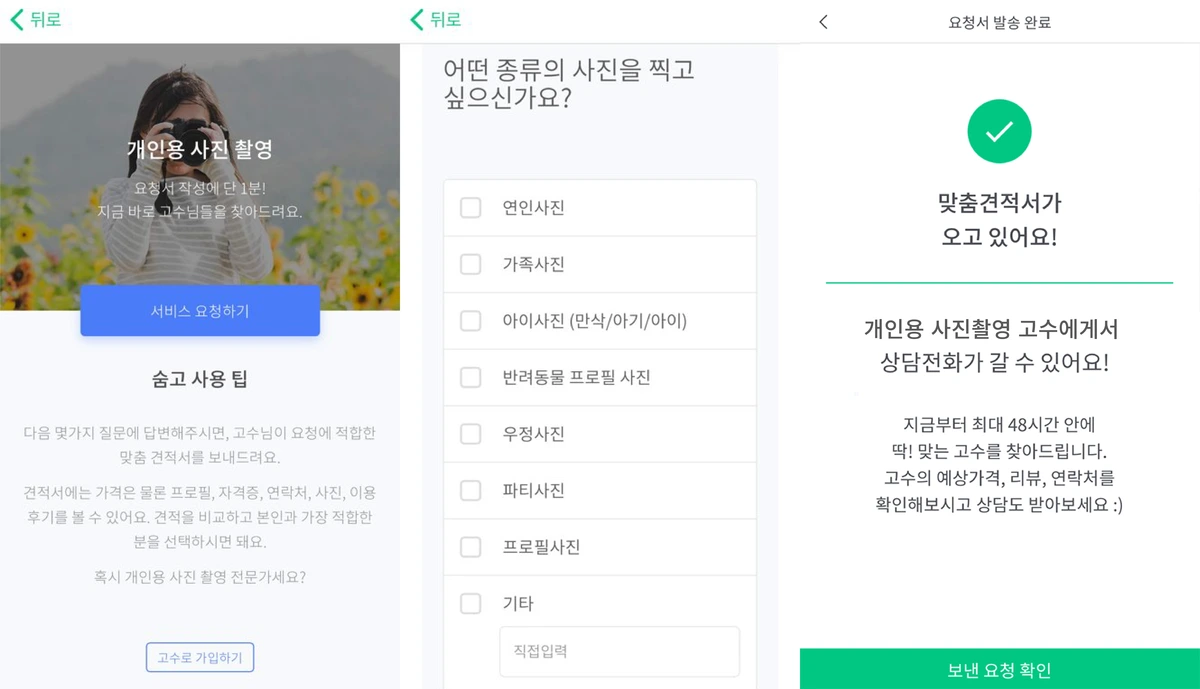Tap the green checkmark circle icon
Viewport: 1200px width, 689px height.
tap(999, 131)
